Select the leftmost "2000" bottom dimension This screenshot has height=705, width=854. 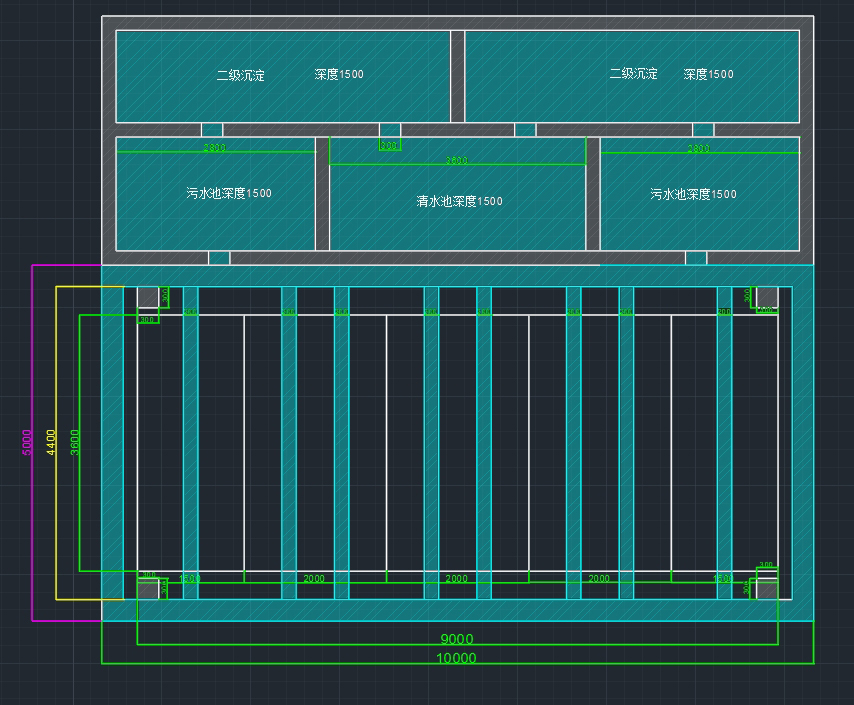coord(314,578)
